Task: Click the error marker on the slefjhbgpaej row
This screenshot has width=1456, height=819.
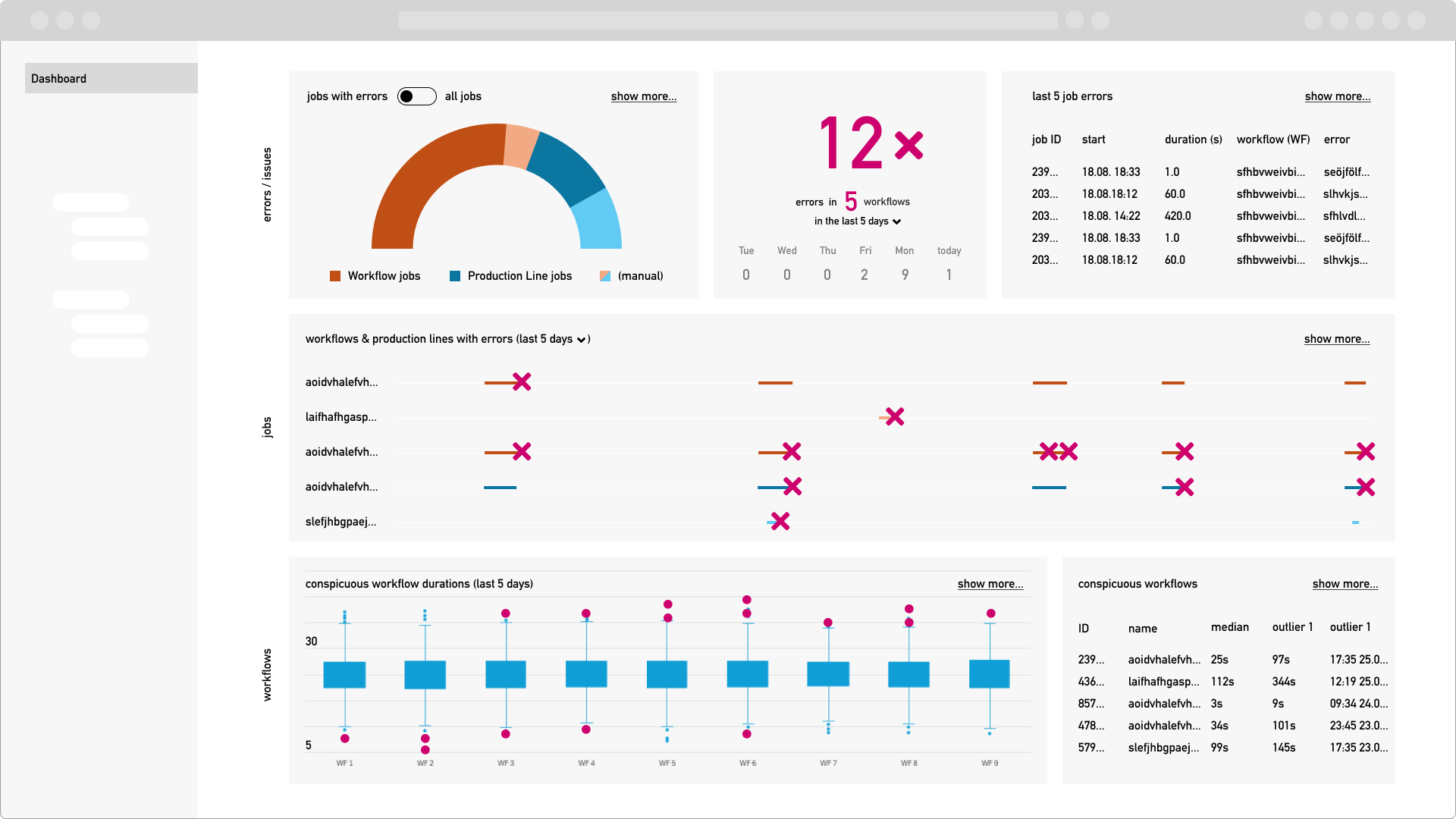Action: tap(780, 521)
